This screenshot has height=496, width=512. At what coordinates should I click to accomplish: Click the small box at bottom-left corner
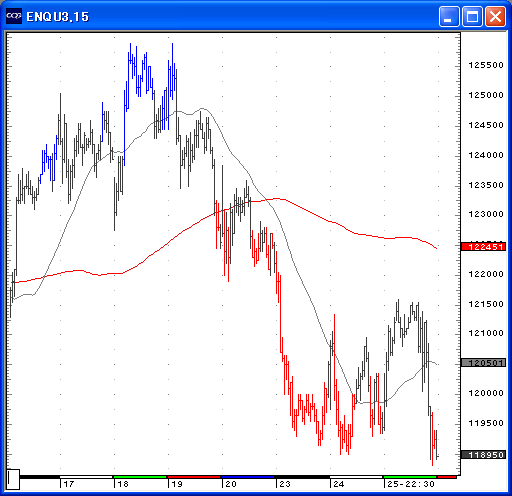tap(13, 479)
